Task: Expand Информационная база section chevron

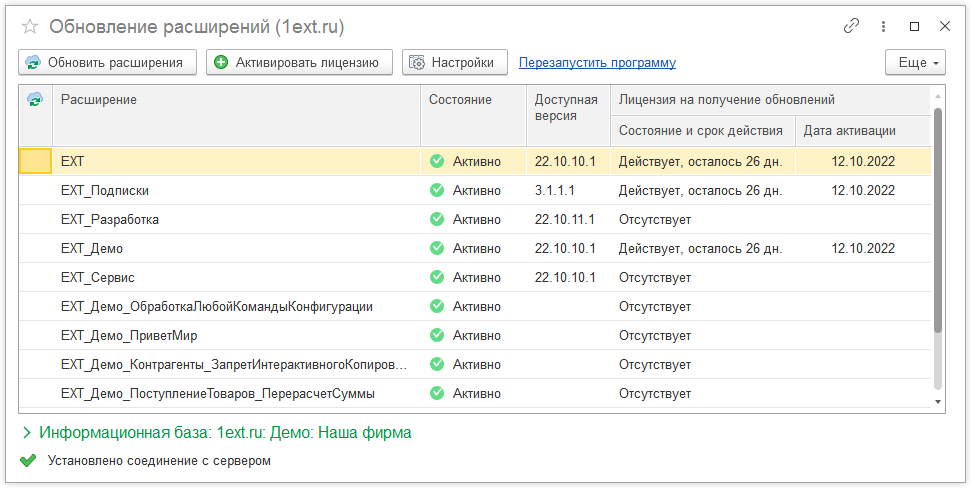Action: 27,433
